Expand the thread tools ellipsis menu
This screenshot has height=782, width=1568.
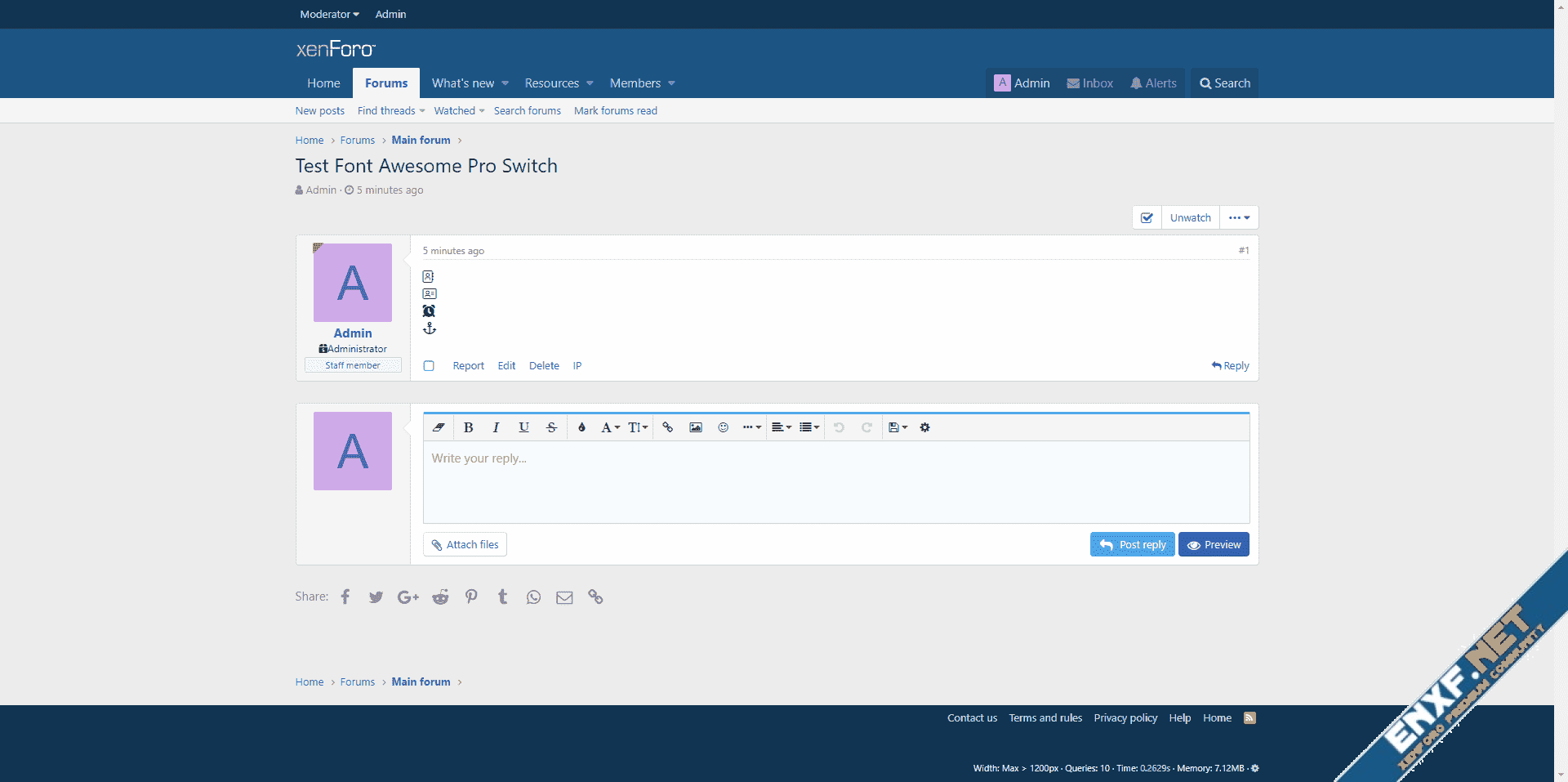[x=1239, y=218]
